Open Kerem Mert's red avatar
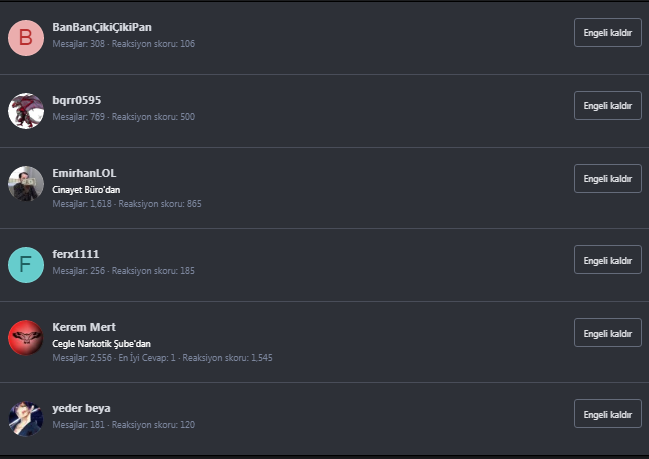Viewport: 649px width, 459px height. pyautogui.click(x=25, y=337)
